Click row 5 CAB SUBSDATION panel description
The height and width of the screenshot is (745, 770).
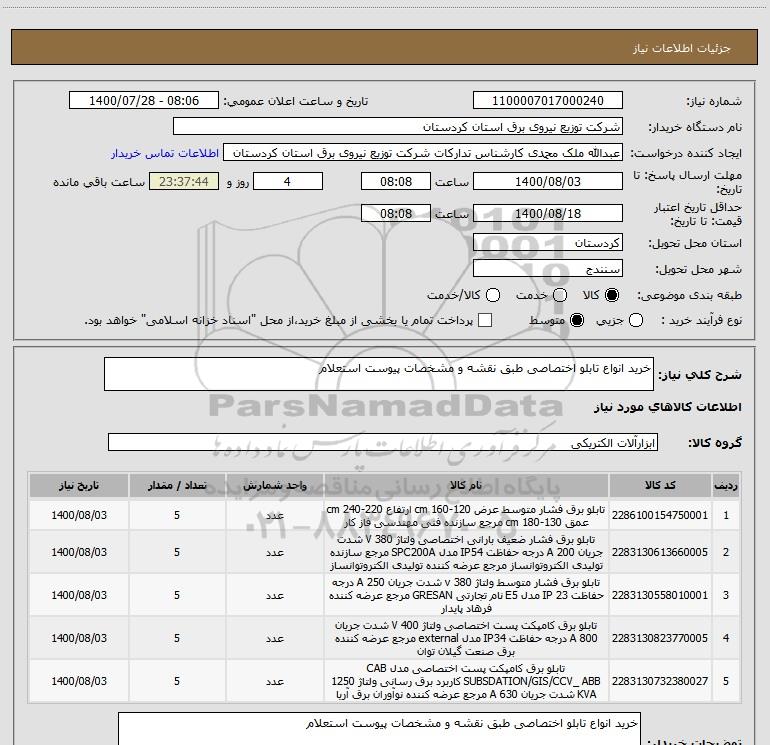click(x=466, y=681)
